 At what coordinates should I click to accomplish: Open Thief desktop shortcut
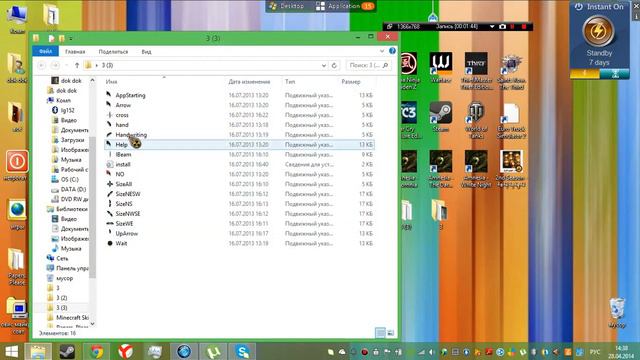click(476, 70)
